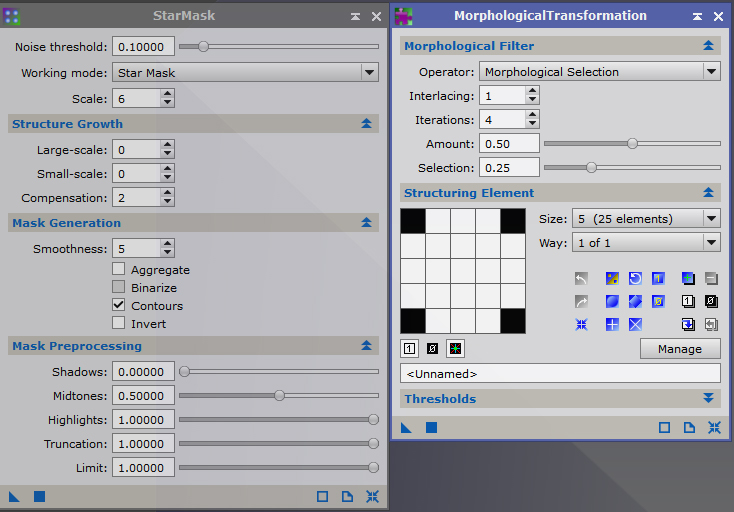Collapse the Structuring Element section
Image resolution: width=734 pixels, height=512 pixels.
tap(709, 193)
